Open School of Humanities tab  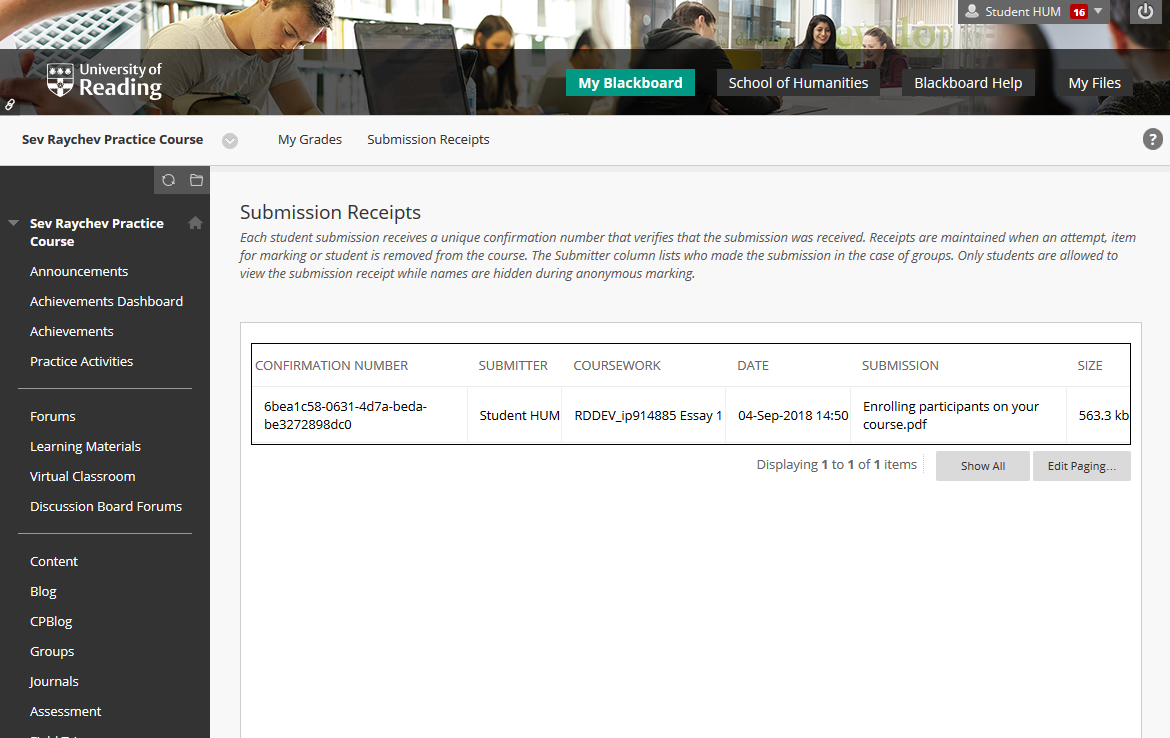tap(798, 83)
